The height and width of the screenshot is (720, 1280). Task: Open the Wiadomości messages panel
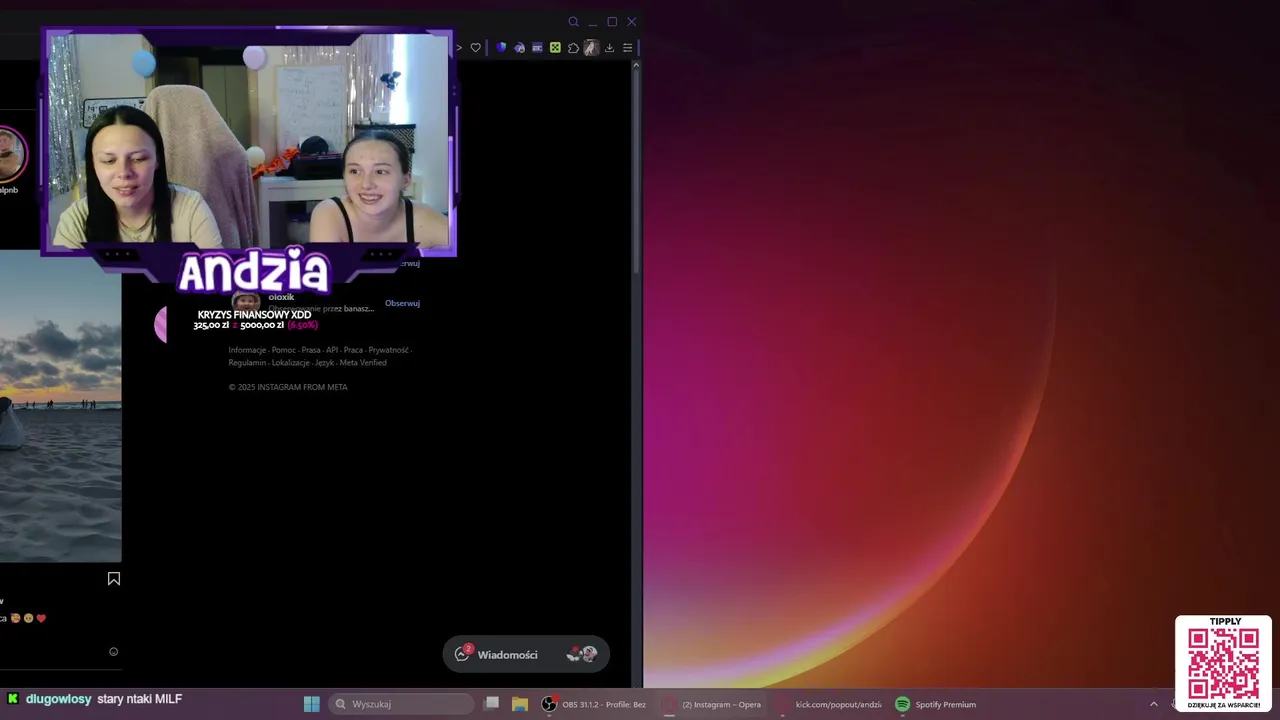tap(526, 654)
